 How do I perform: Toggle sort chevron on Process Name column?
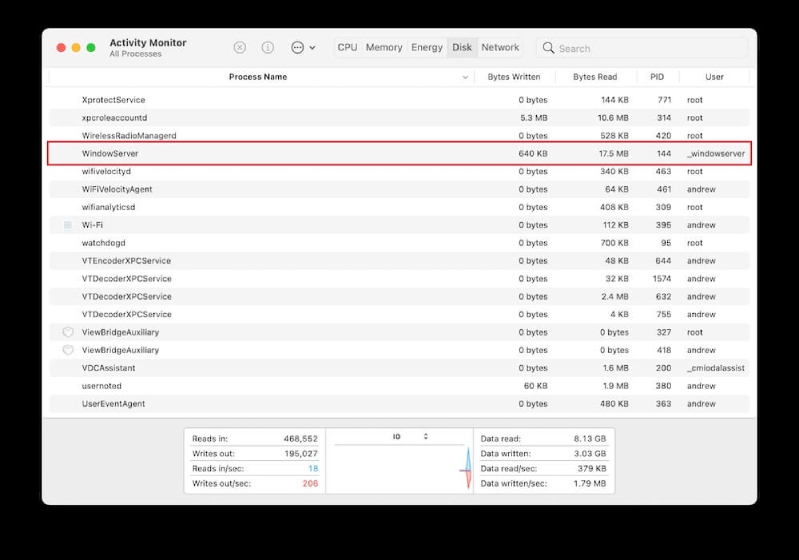pos(465,77)
